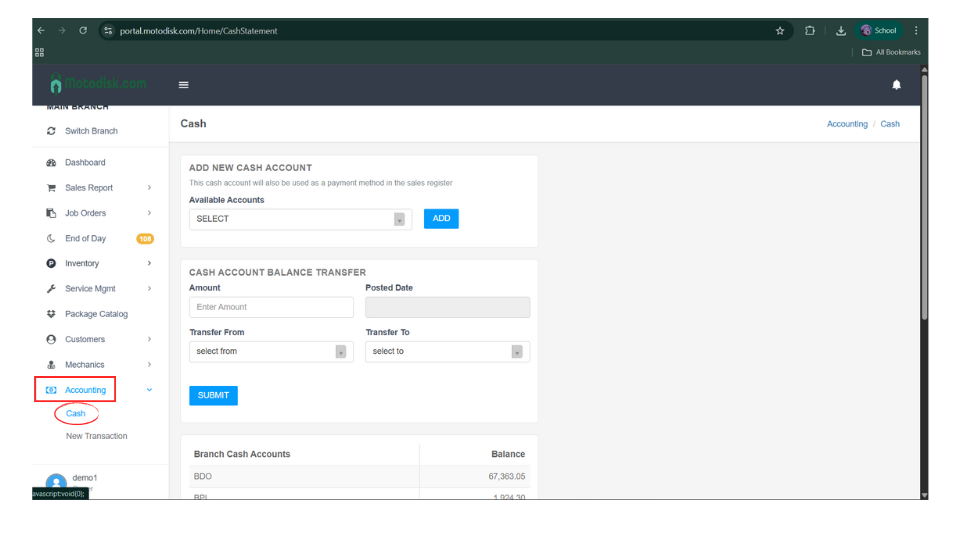The height and width of the screenshot is (540, 960).
Task: Select Cash under Accounting
Action: tap(76, 413)
